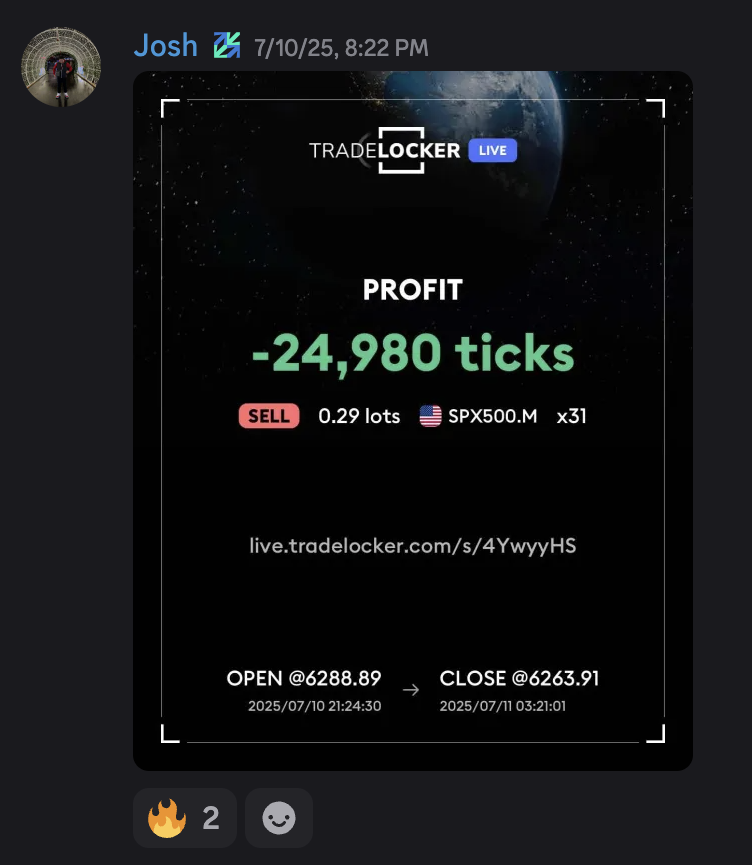Screen dimensions: 752x865
Task: Click the SPX500.M symbol name
Action: click(x=493, y=416)
